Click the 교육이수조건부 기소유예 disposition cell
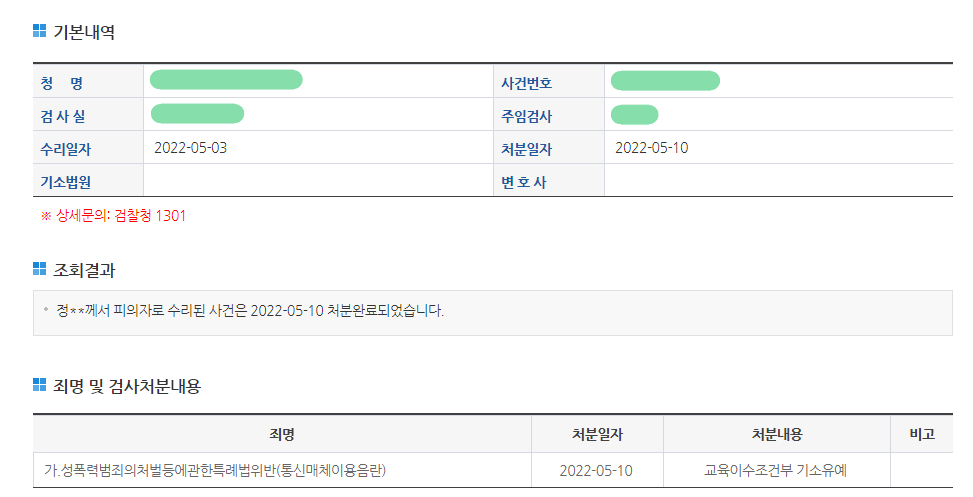Screen dimensions: 973x497 coord(777,470)
